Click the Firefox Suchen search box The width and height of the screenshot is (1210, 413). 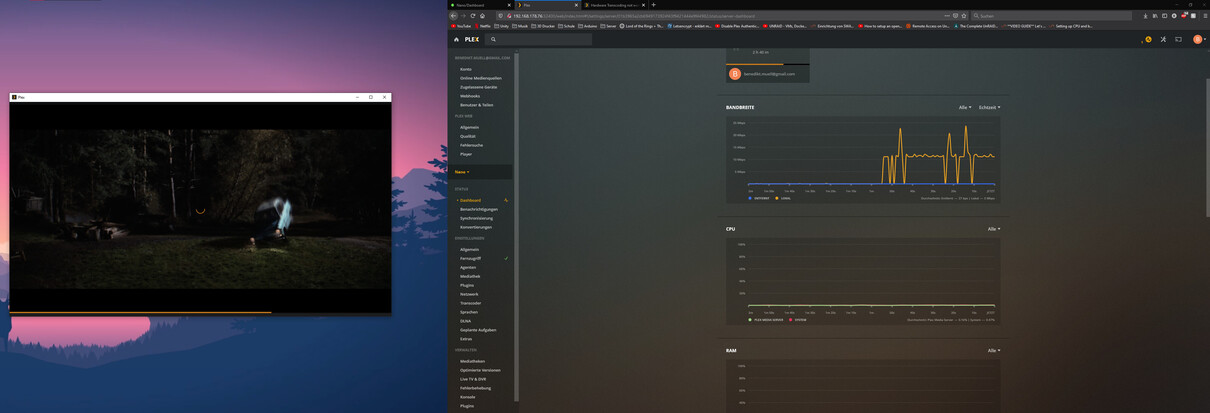pyautogui.click(x=1052, y=16)
